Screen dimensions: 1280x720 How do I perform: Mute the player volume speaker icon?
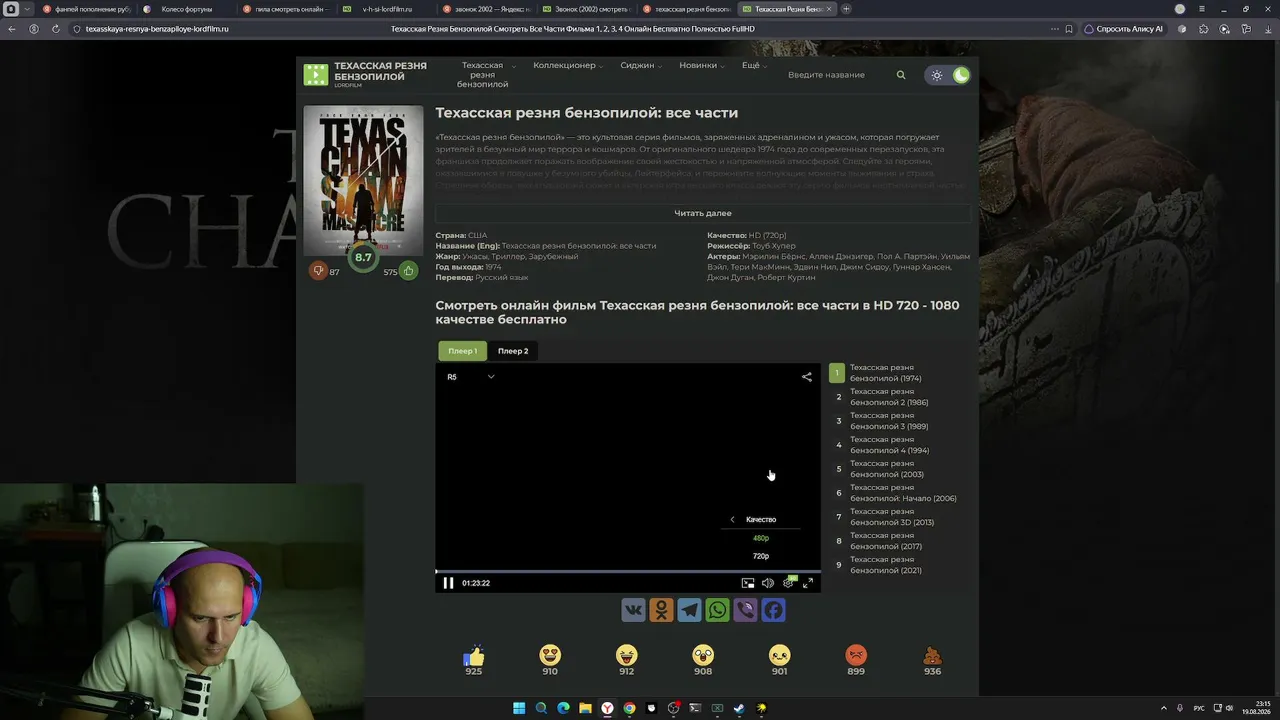pyautogui.click(x=768, y=583)
